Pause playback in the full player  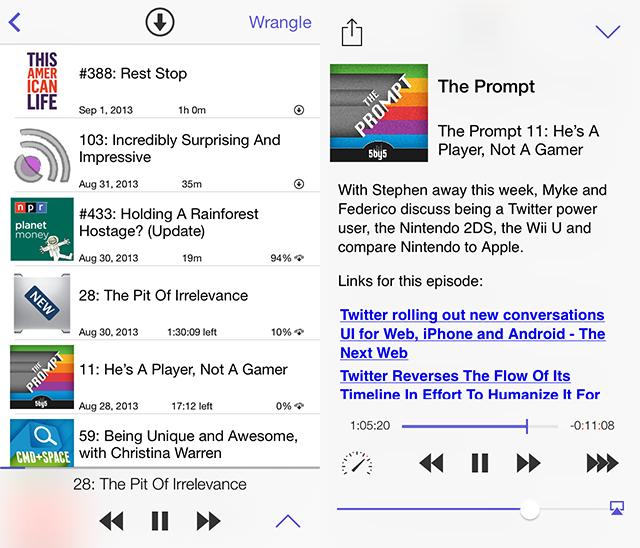[x=480, y=463]
